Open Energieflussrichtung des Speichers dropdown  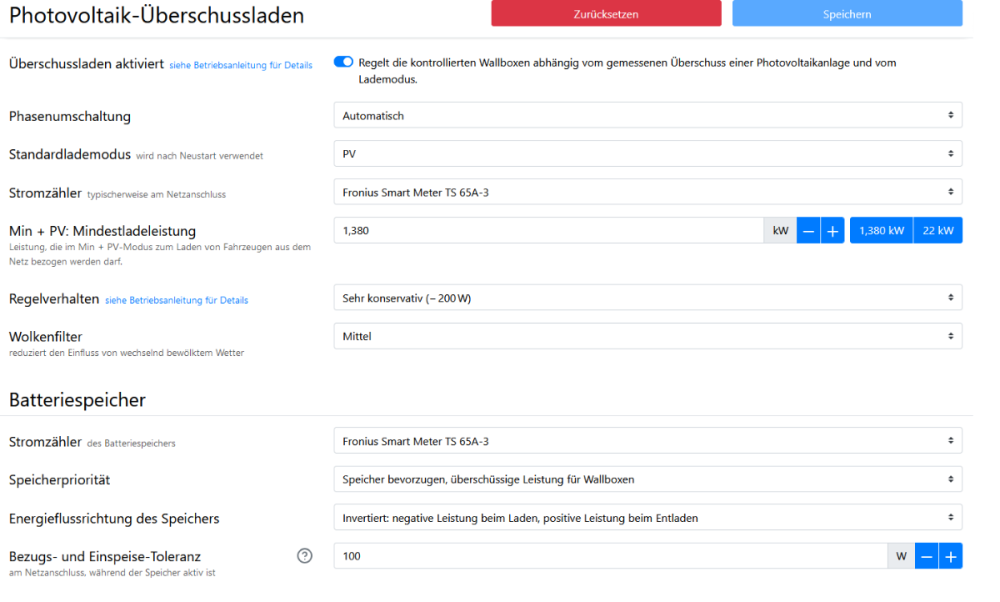pyautogui.click(x=647, y=518)
